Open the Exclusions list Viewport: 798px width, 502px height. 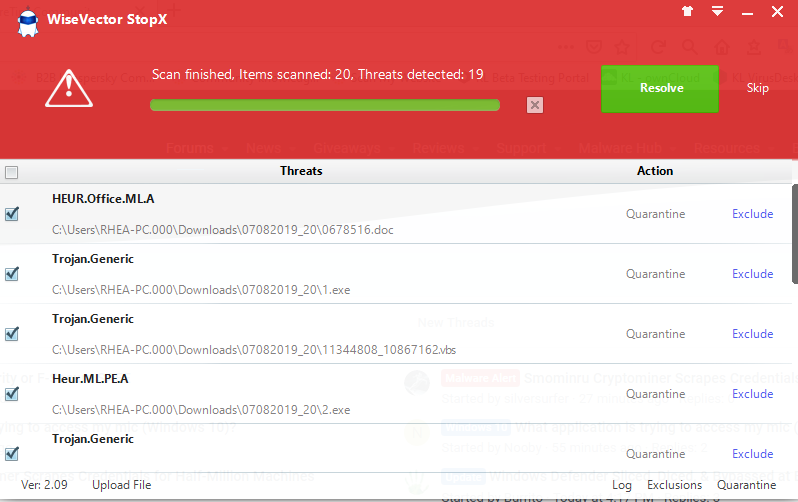[674, 485]
